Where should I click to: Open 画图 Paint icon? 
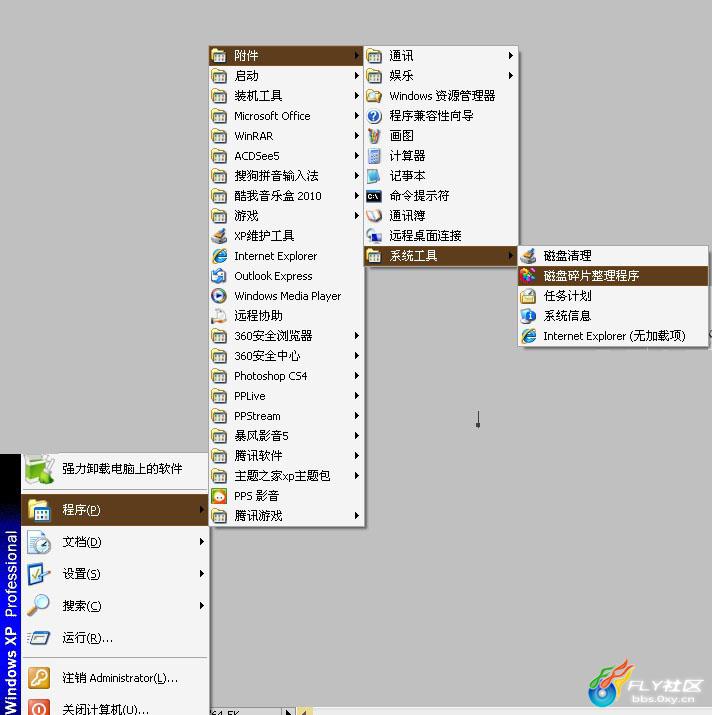coord(374,136)
